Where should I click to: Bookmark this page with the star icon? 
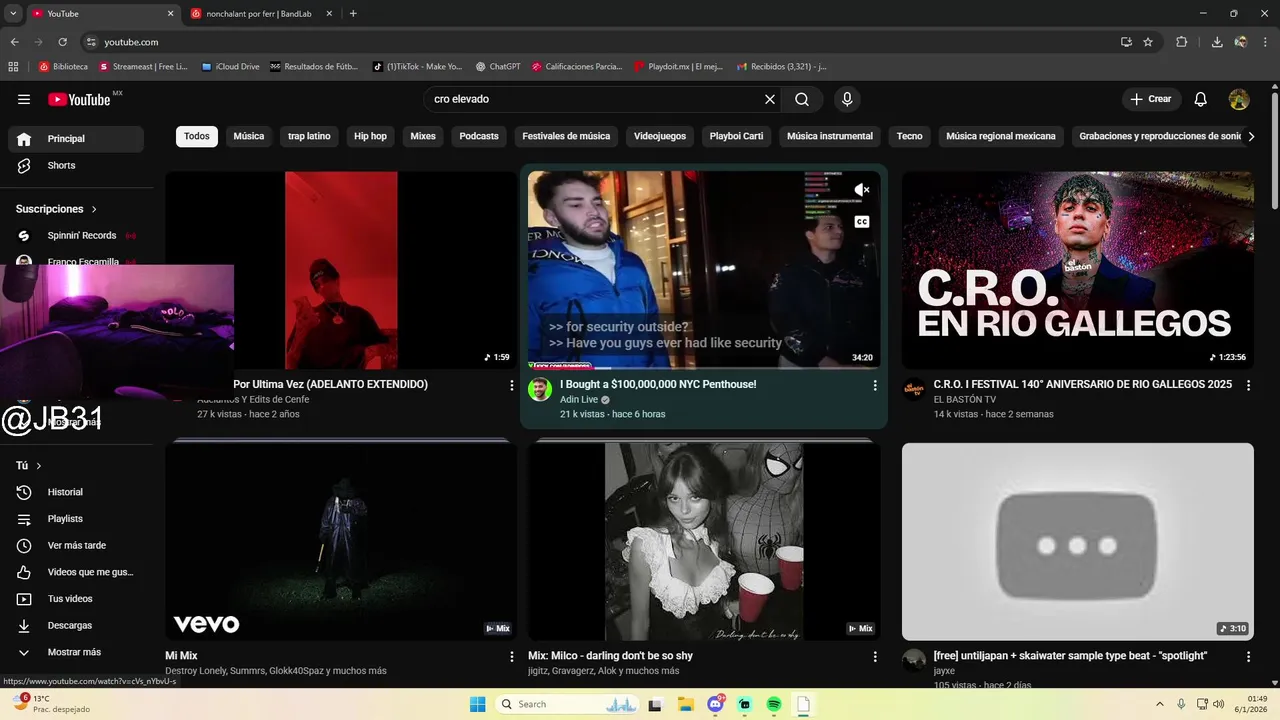coord(1148,42)
